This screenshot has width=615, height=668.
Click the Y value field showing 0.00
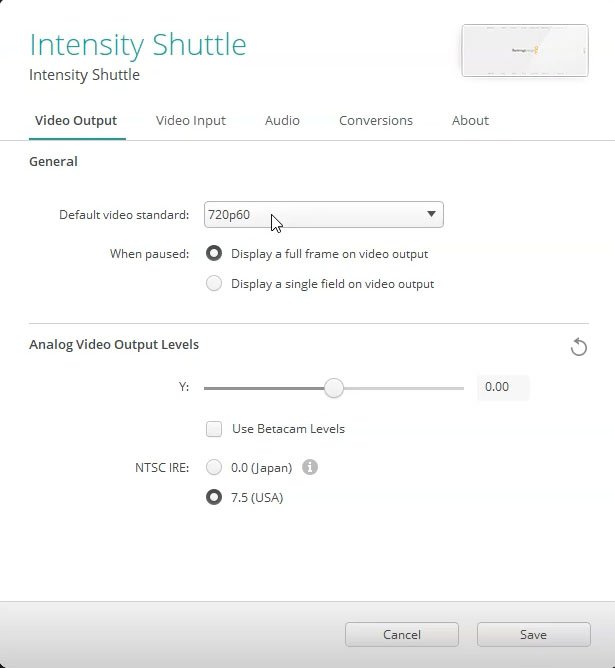(502, 387)
